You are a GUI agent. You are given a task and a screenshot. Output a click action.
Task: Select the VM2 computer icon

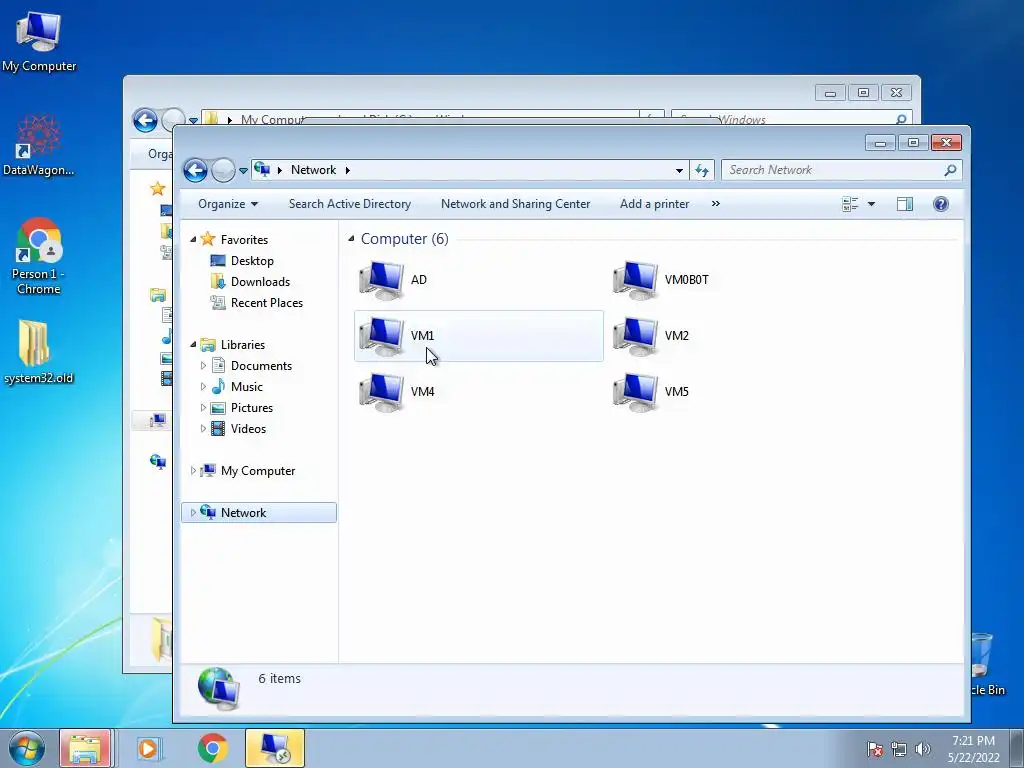tap(635, 336)
